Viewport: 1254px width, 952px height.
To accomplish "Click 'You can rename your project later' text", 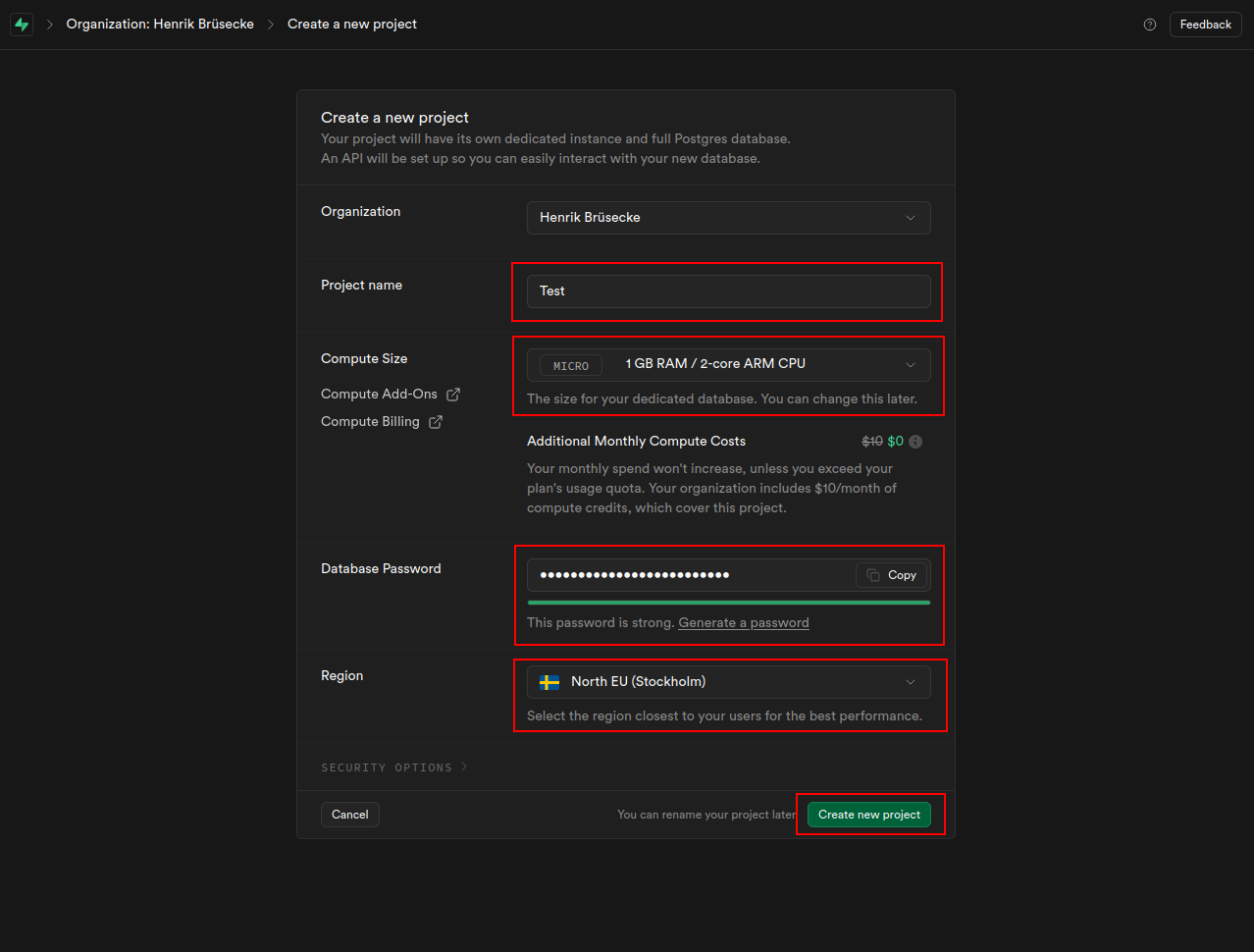I will [x=706, y=815].
